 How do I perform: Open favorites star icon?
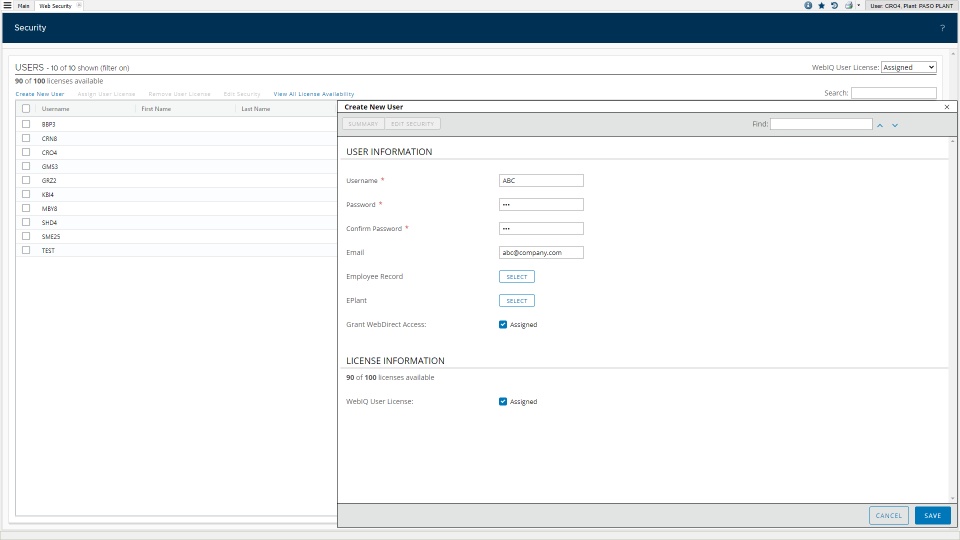[x=822, y=6]
